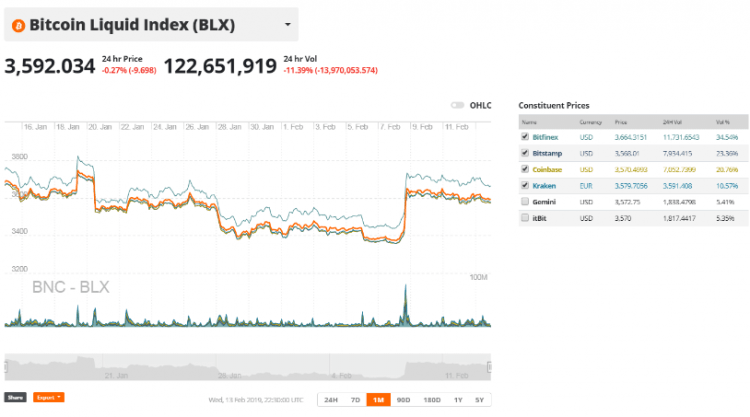Enable the Gemini checkbox

coord(525,202)
